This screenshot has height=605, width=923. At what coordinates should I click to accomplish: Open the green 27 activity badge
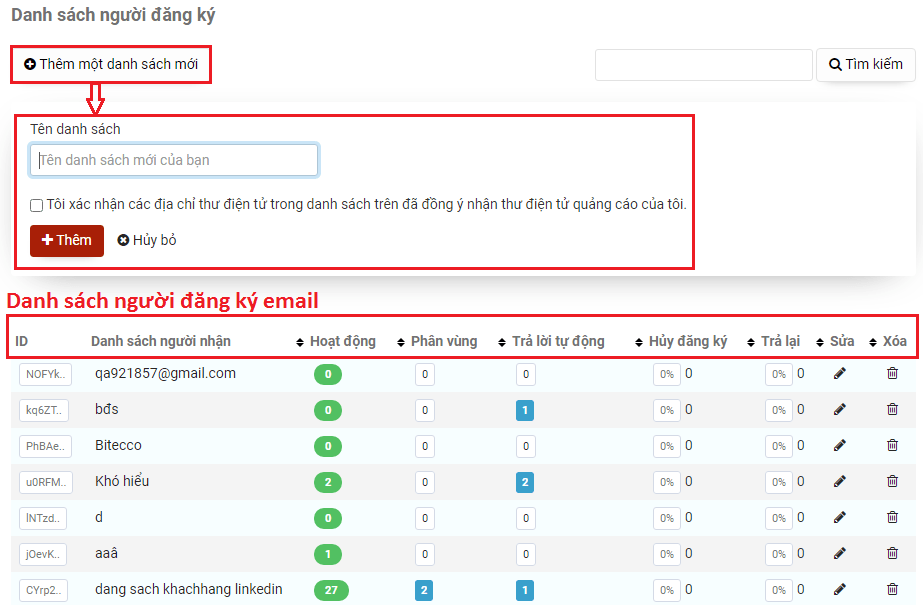pyautogui.click(x=330, y=590)
